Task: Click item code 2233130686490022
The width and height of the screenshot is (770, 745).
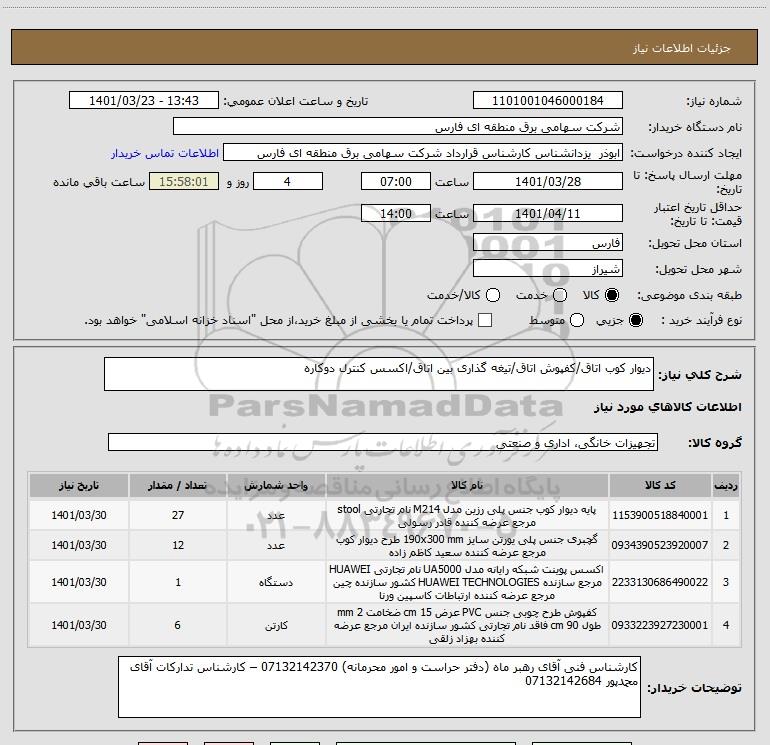Action: [x=660, y=582]
